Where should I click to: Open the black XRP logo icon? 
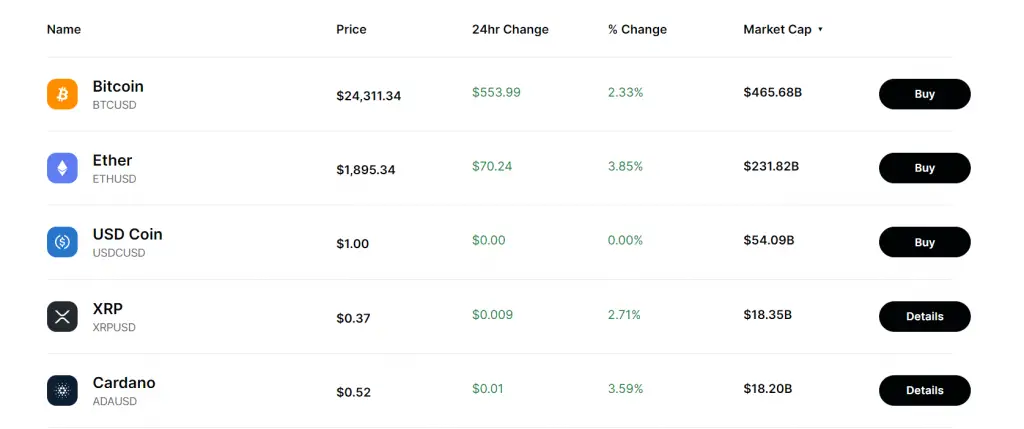[62, 317]
